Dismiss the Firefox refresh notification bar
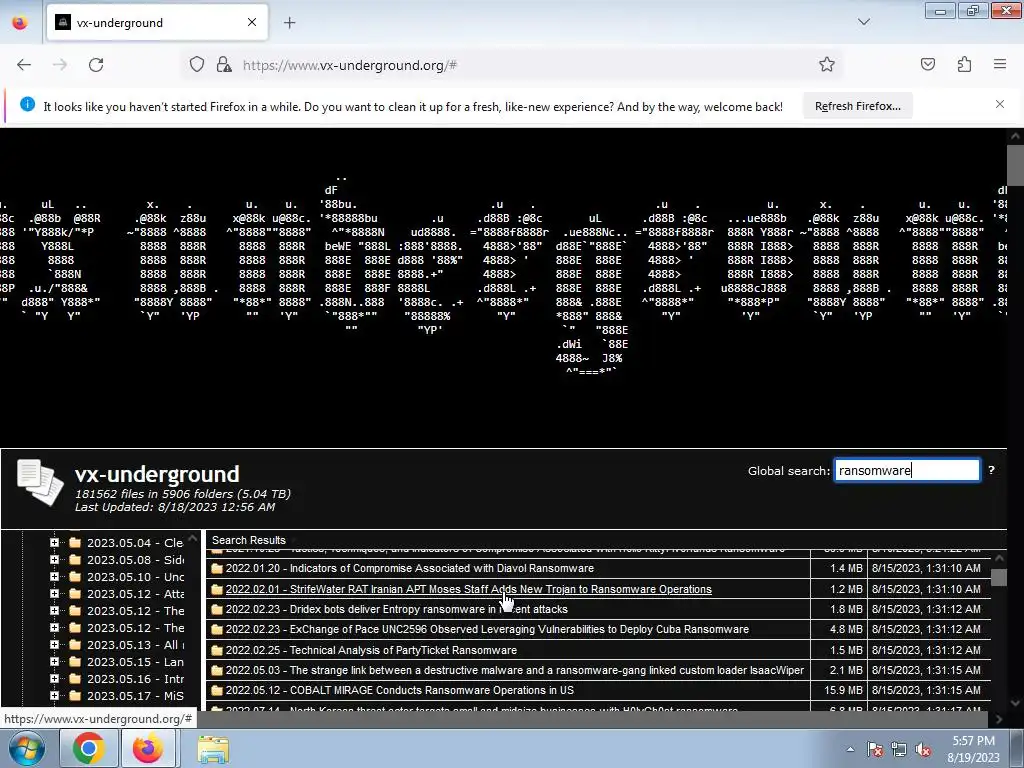 pyautogui.click(x=1000, y=104)
